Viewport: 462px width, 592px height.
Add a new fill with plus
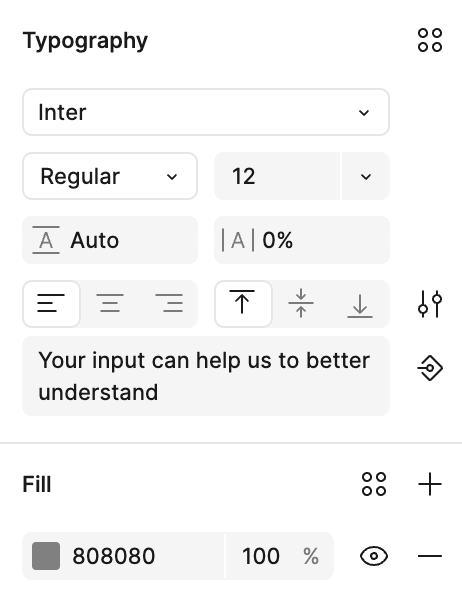(430, 484)
